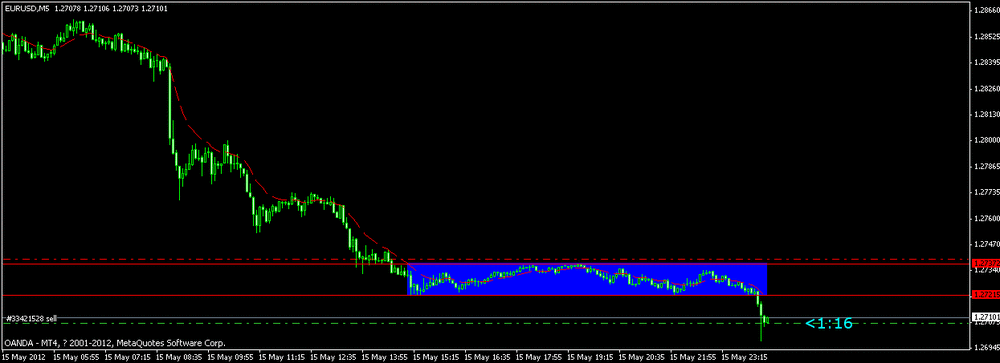Screen dimensions: 1000x363
Task: Select the red dash-dot horizontal line
Action: pyautogui.click(x=485, y=260)
